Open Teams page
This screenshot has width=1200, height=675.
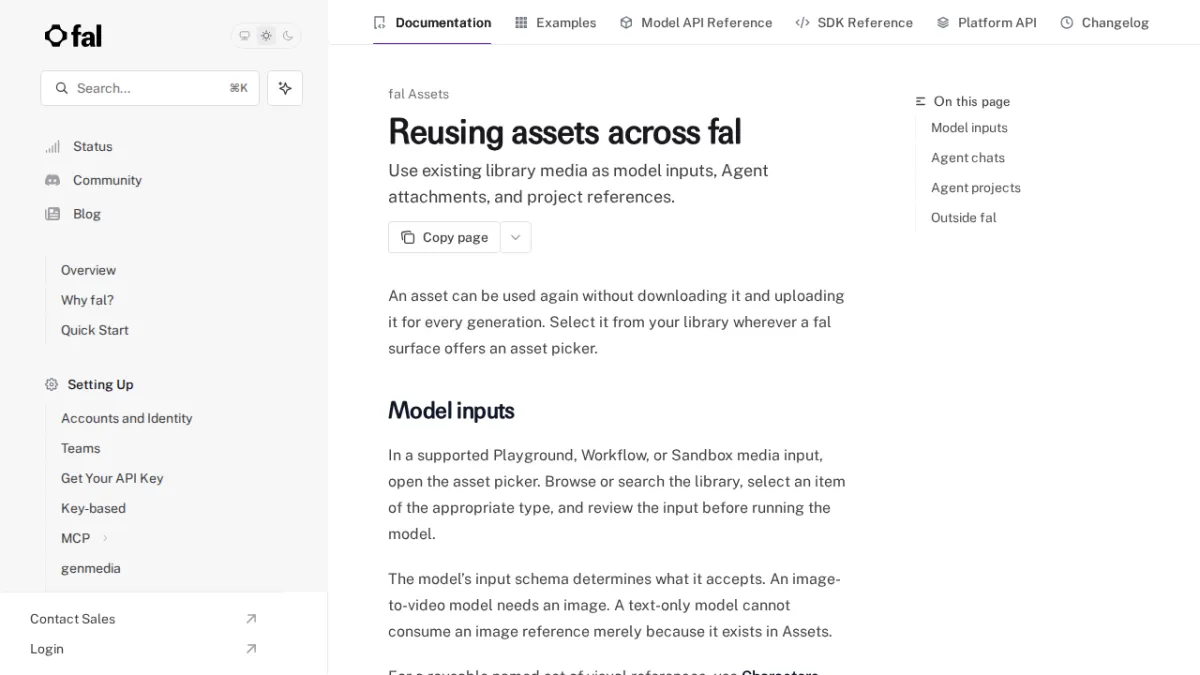[81, 449]
